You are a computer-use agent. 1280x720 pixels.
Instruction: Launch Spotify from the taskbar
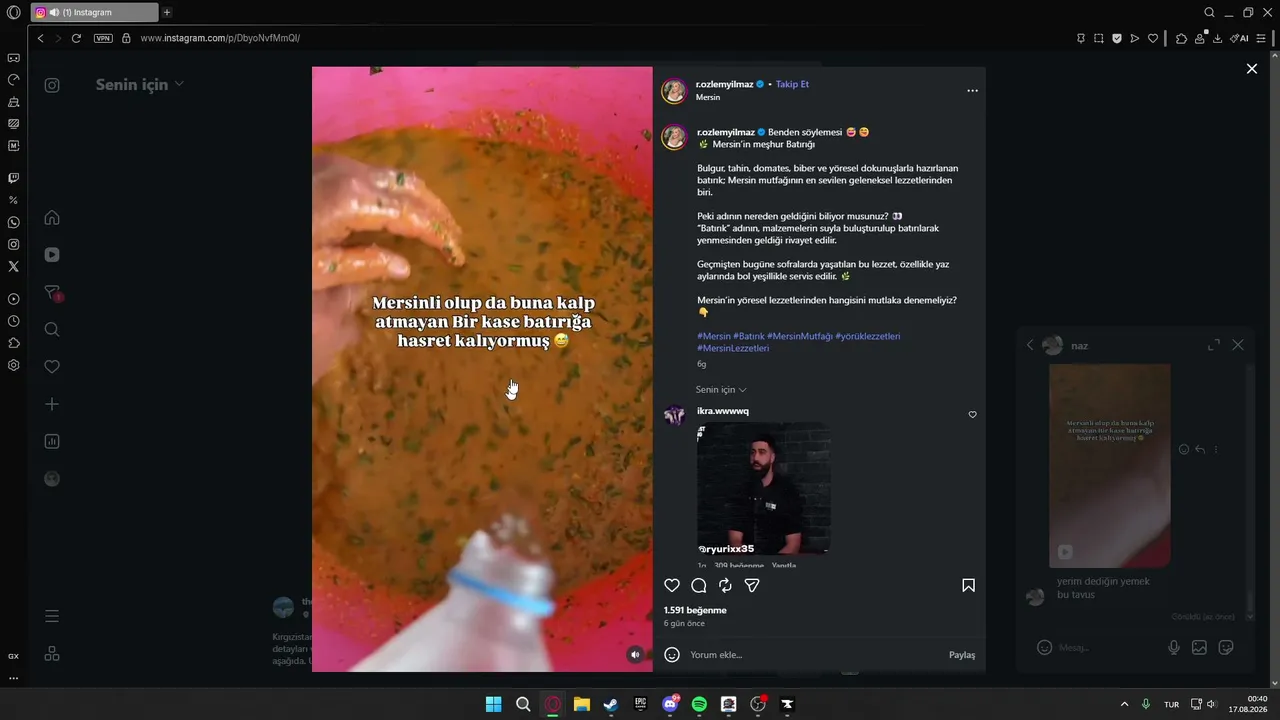[x=699, y=704]
